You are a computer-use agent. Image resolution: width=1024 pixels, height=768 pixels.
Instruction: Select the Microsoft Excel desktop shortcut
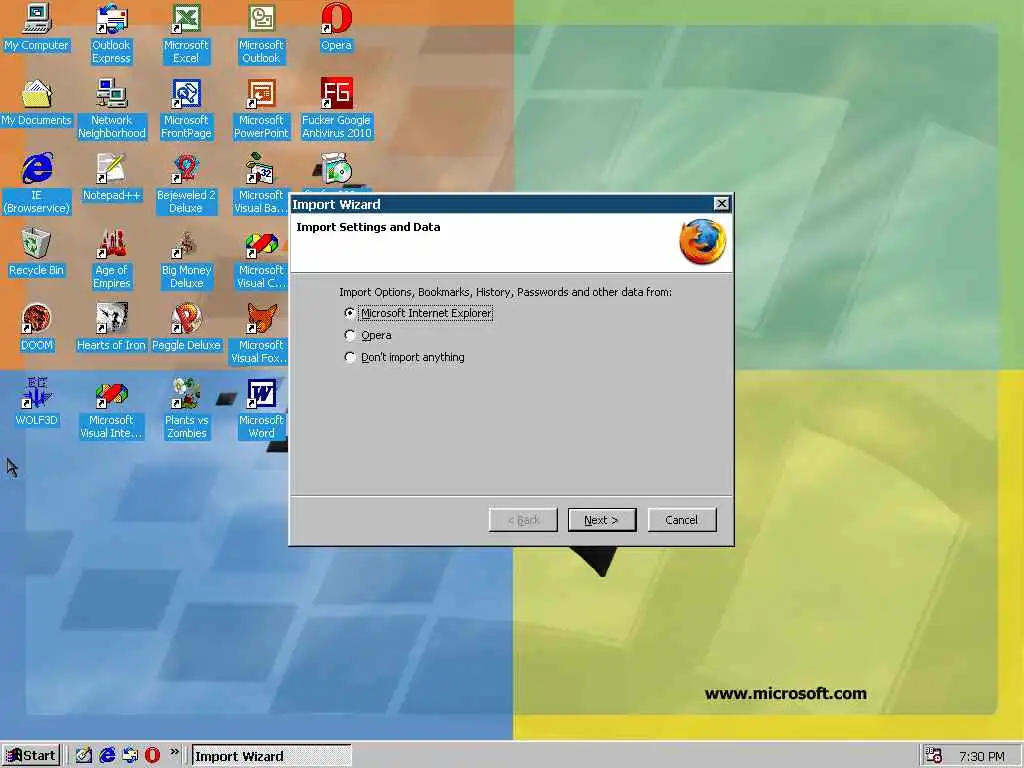(186, 33)
